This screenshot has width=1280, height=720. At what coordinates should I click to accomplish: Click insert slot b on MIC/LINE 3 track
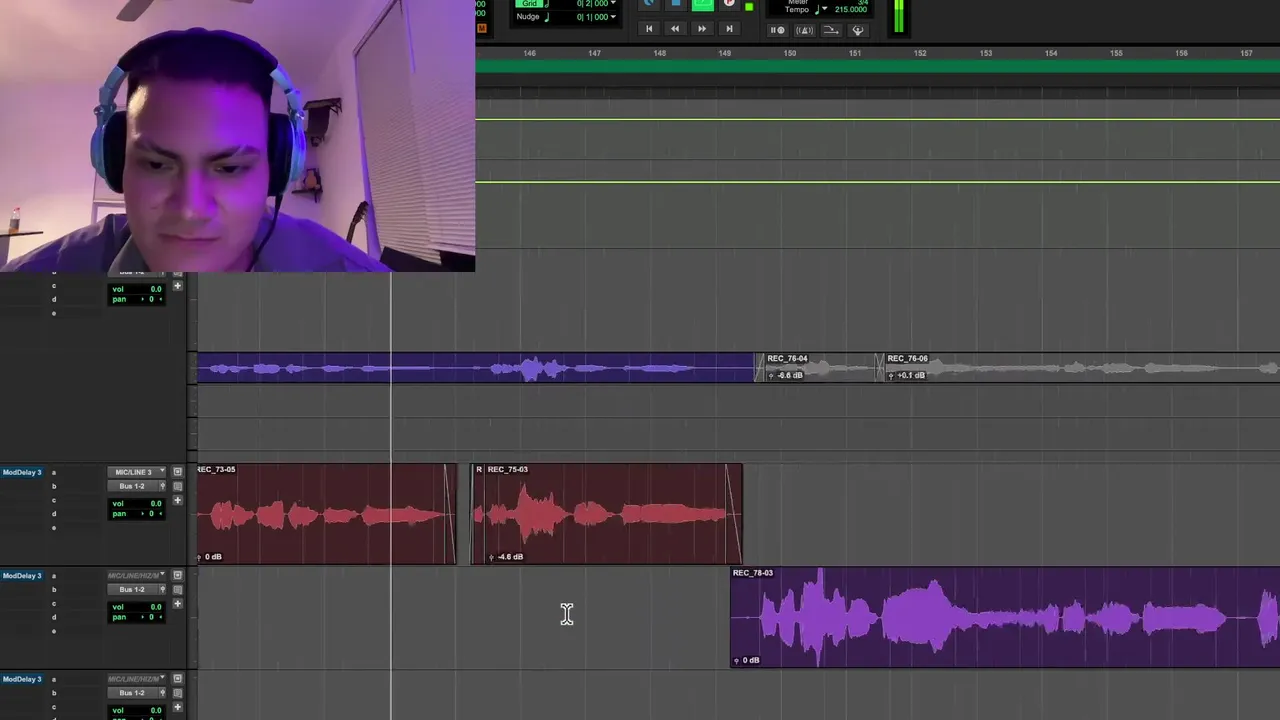point(54,486)
